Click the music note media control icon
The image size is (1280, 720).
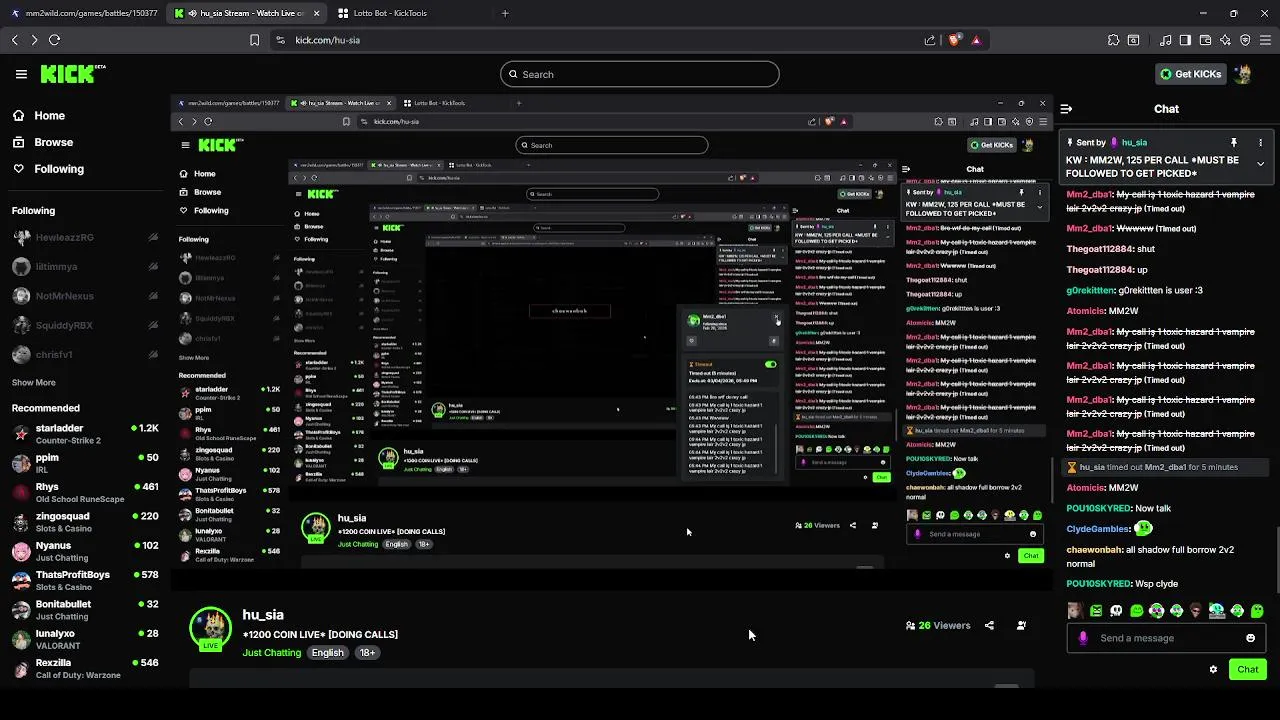[1166, 40]
